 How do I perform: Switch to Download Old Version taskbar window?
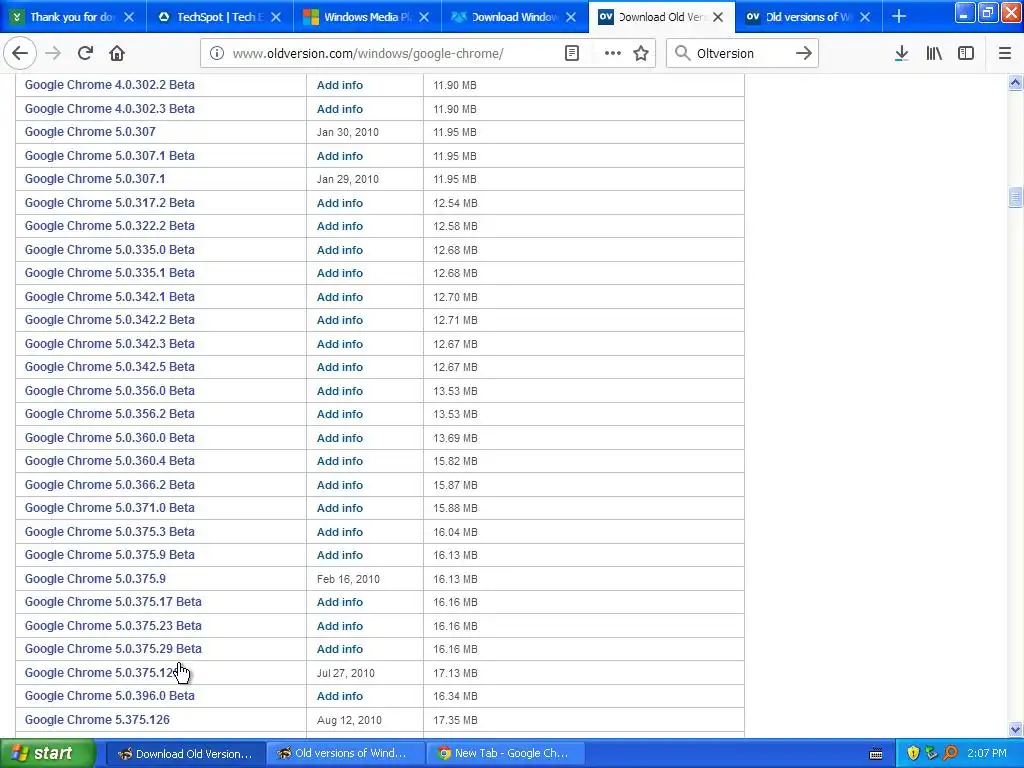(x=185, y=754)
